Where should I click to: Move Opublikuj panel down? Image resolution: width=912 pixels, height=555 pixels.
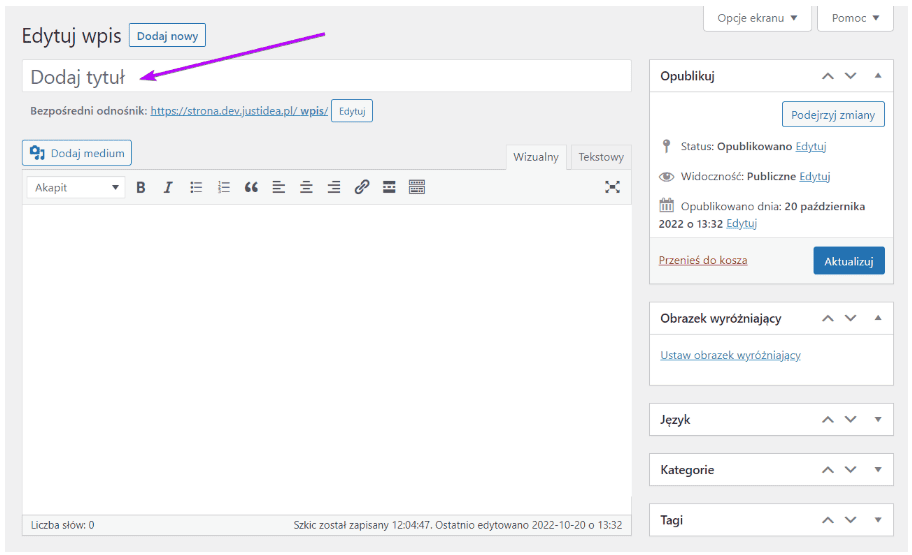pyautogui.click(x=850, y=76)
